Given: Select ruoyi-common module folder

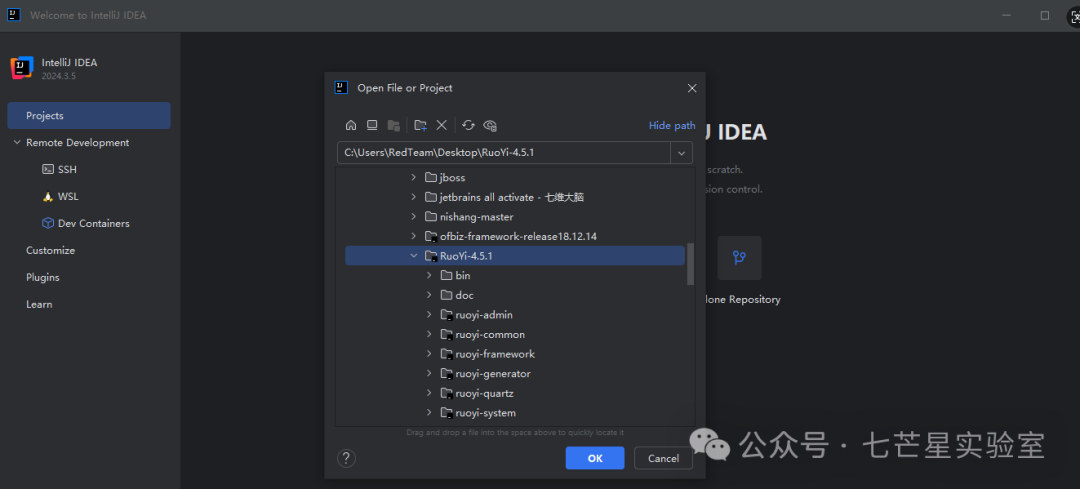Looking at the screenshot, I should click(515, 334).
